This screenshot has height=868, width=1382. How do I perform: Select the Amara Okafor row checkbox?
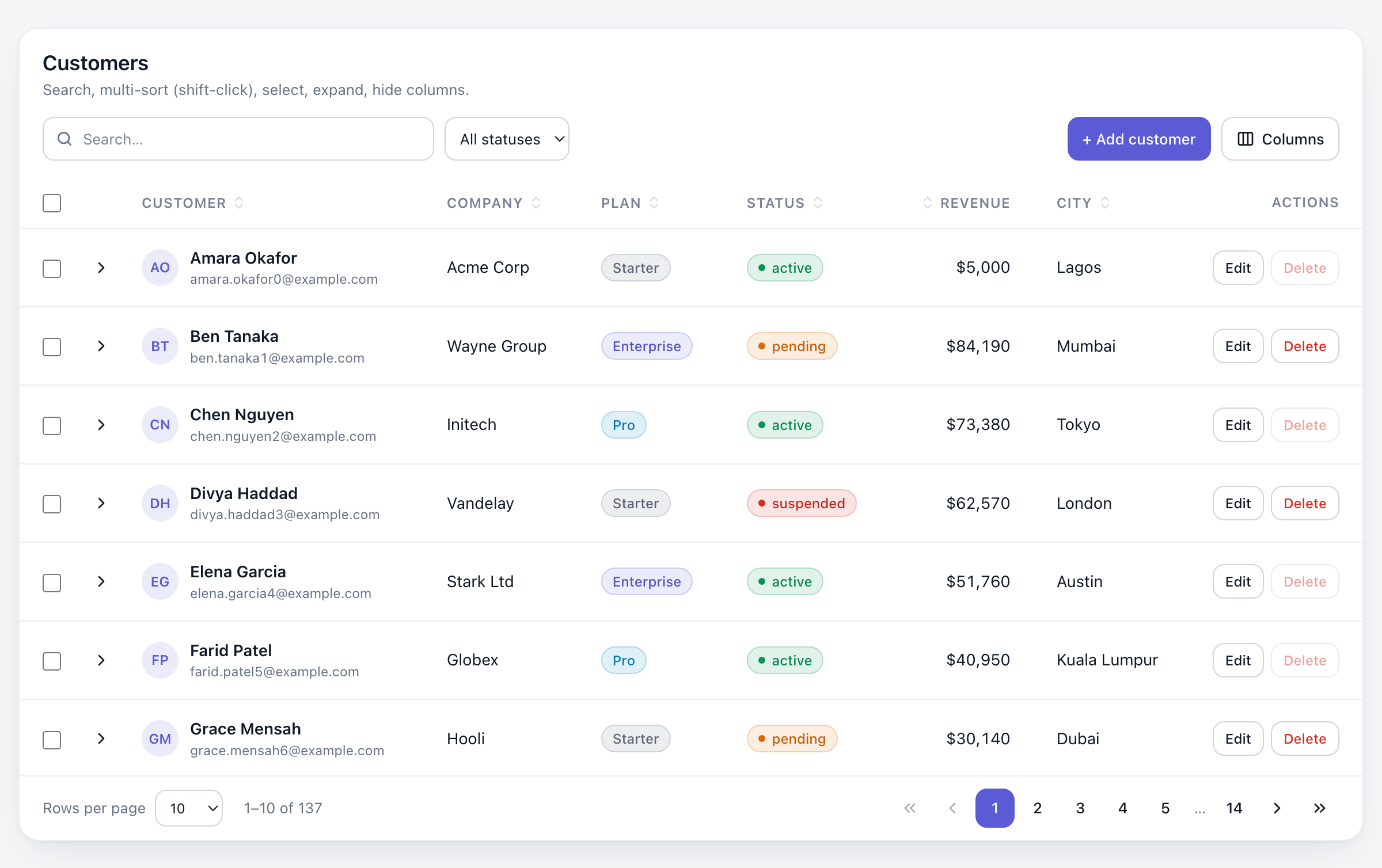point(52,268)
